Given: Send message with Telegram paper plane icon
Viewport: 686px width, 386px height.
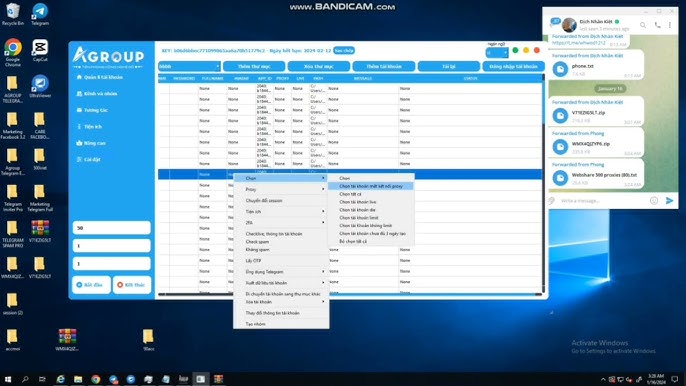Looking at the screenshot, I should click(669, 200).
